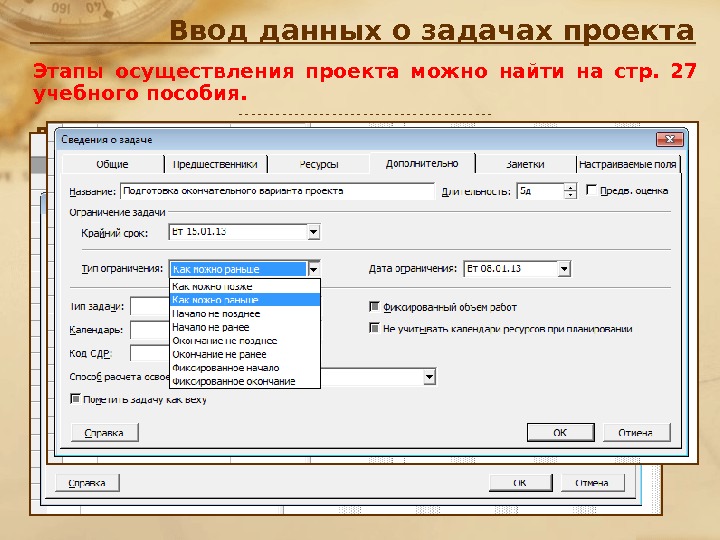Viewport: 720px width, 540px height.
Task: Select Начало не ранее constraint
Action: tap(245, 327)
